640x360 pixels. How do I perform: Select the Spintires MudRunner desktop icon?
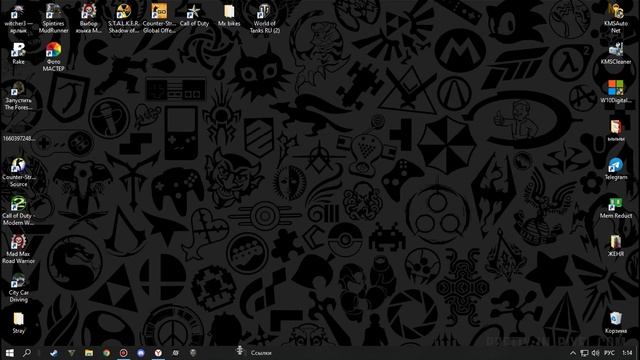53,11
